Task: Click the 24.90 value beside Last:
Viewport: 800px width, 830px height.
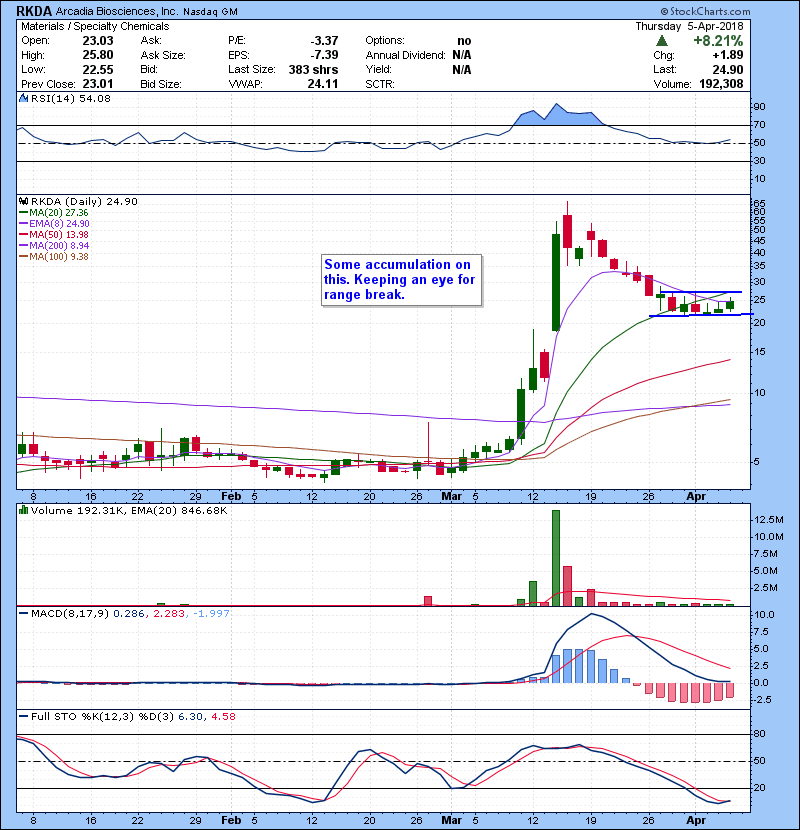Action: point(728,69)
